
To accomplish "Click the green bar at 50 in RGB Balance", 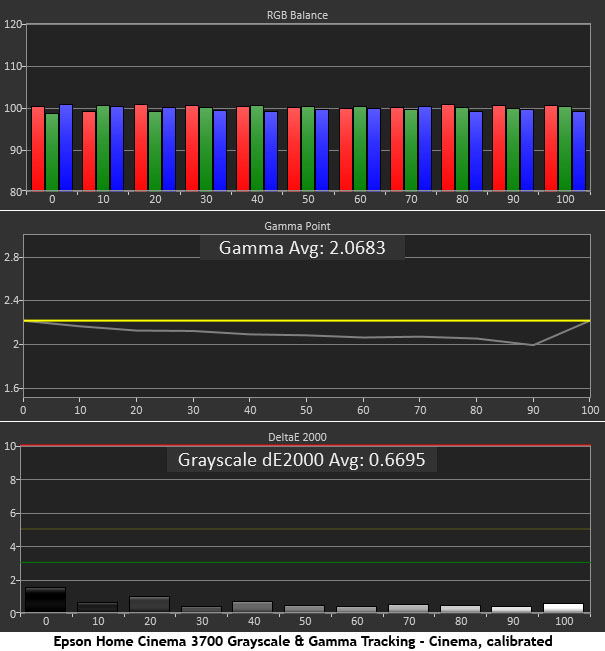I will [308, 148].
